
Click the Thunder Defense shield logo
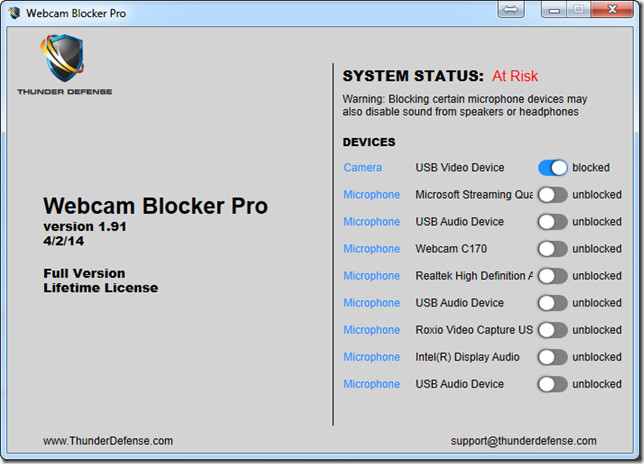pos(62,57)
